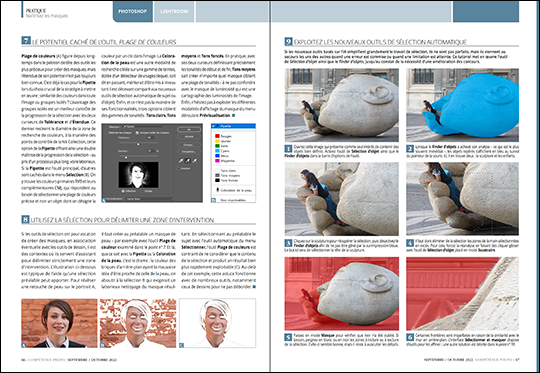Click step 1 sculpture photo
This screenshot has height=373, width=540.
(342, 105)
